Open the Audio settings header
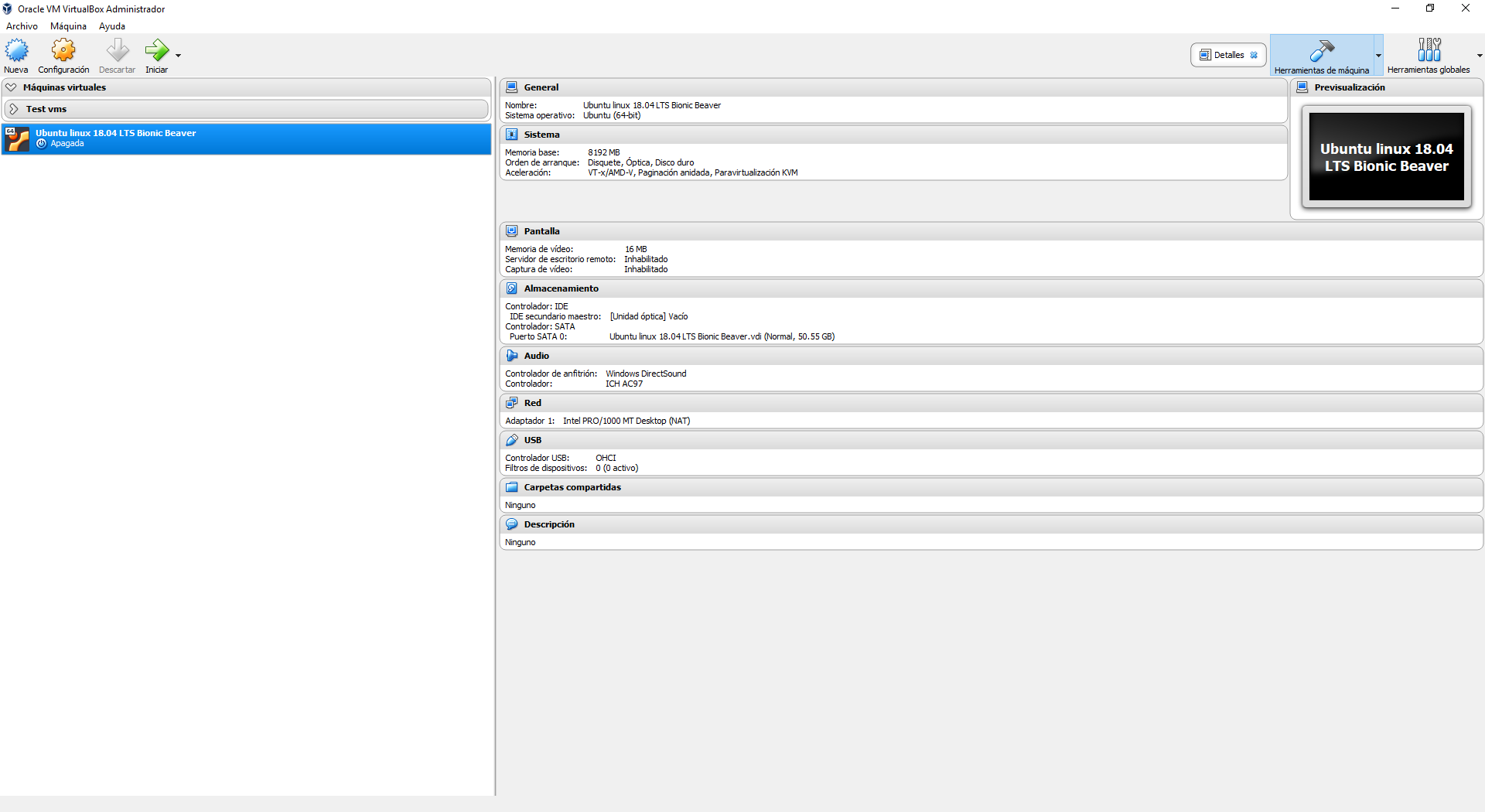This screenshot has height=812, width=1485. click(x=536, y=356)
